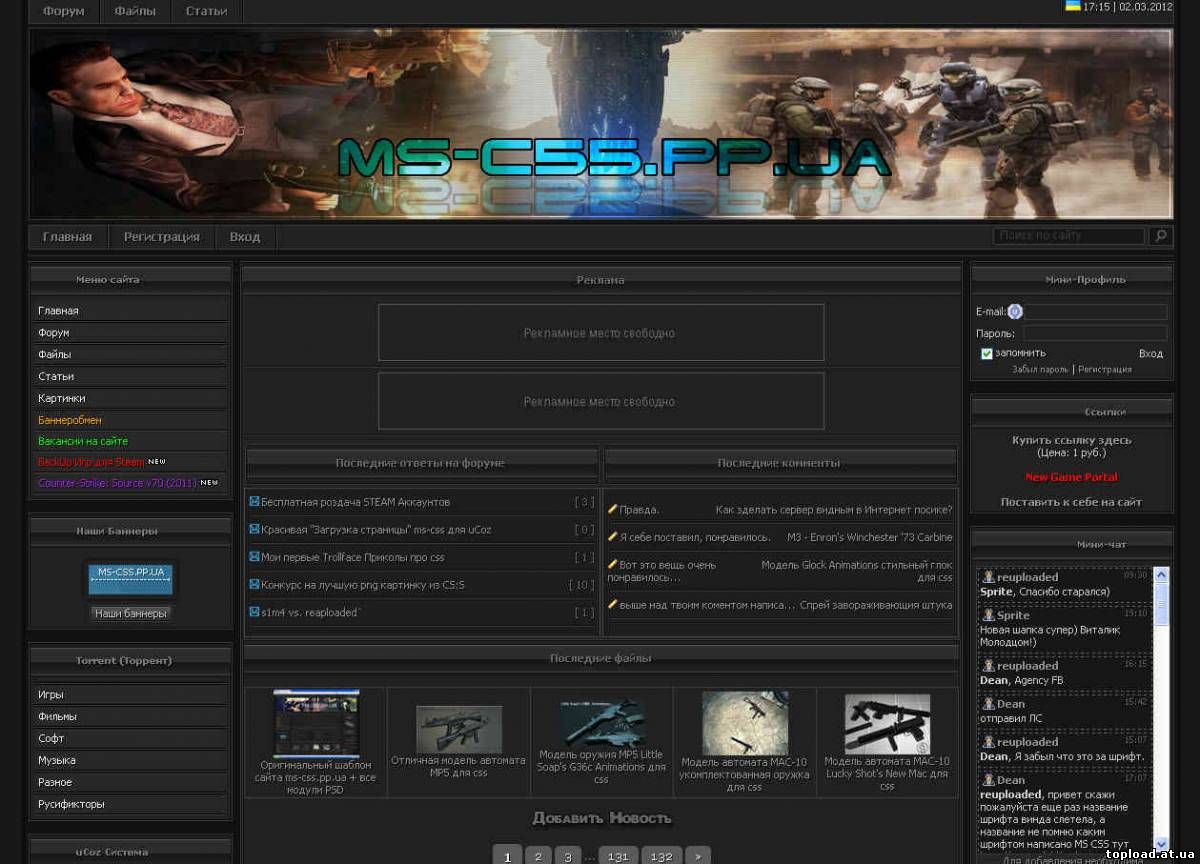Screen dimensions: 1200x864
Task: Open 'Бесплатная роздача STEAM Аккаунтов' thread
Action: point(356,501)
